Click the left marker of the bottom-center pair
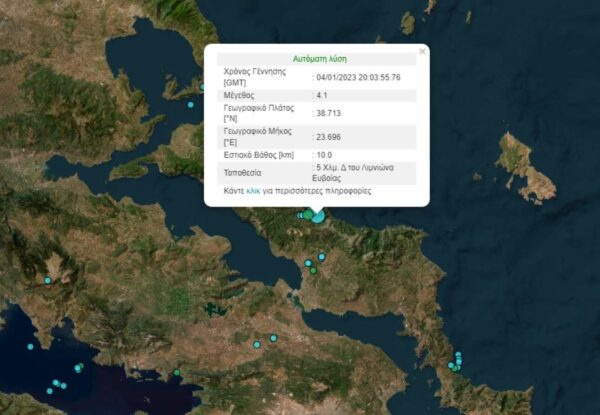 pos(257,344)
